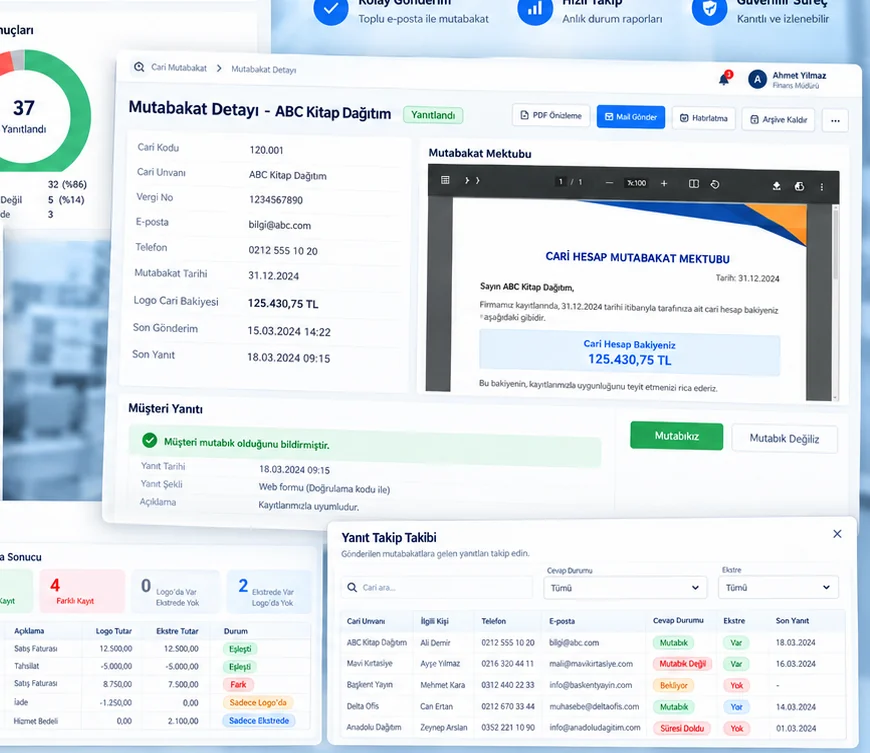This screenshot has width=870, height=753.
Task: Download the reconciliation letter PDF
Action: 777,186
